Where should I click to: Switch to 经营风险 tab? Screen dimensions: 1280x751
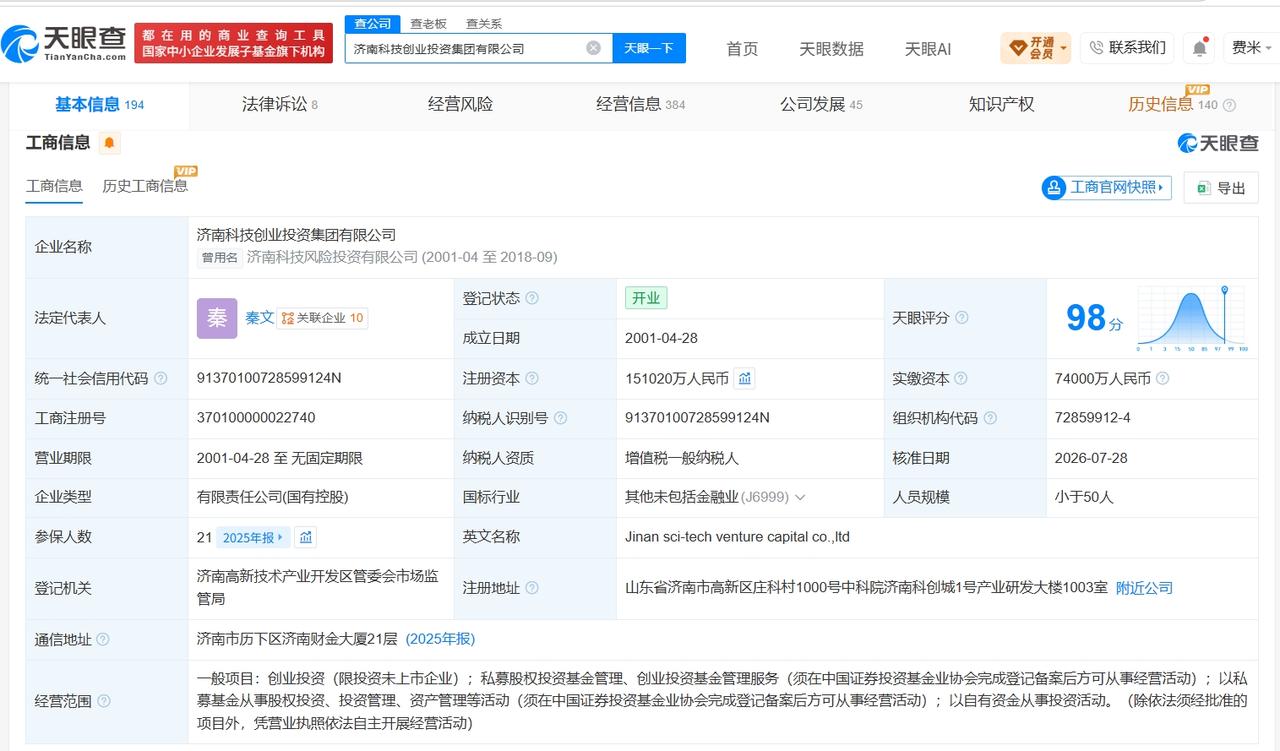pyautogui.click(x=460, y=104)
